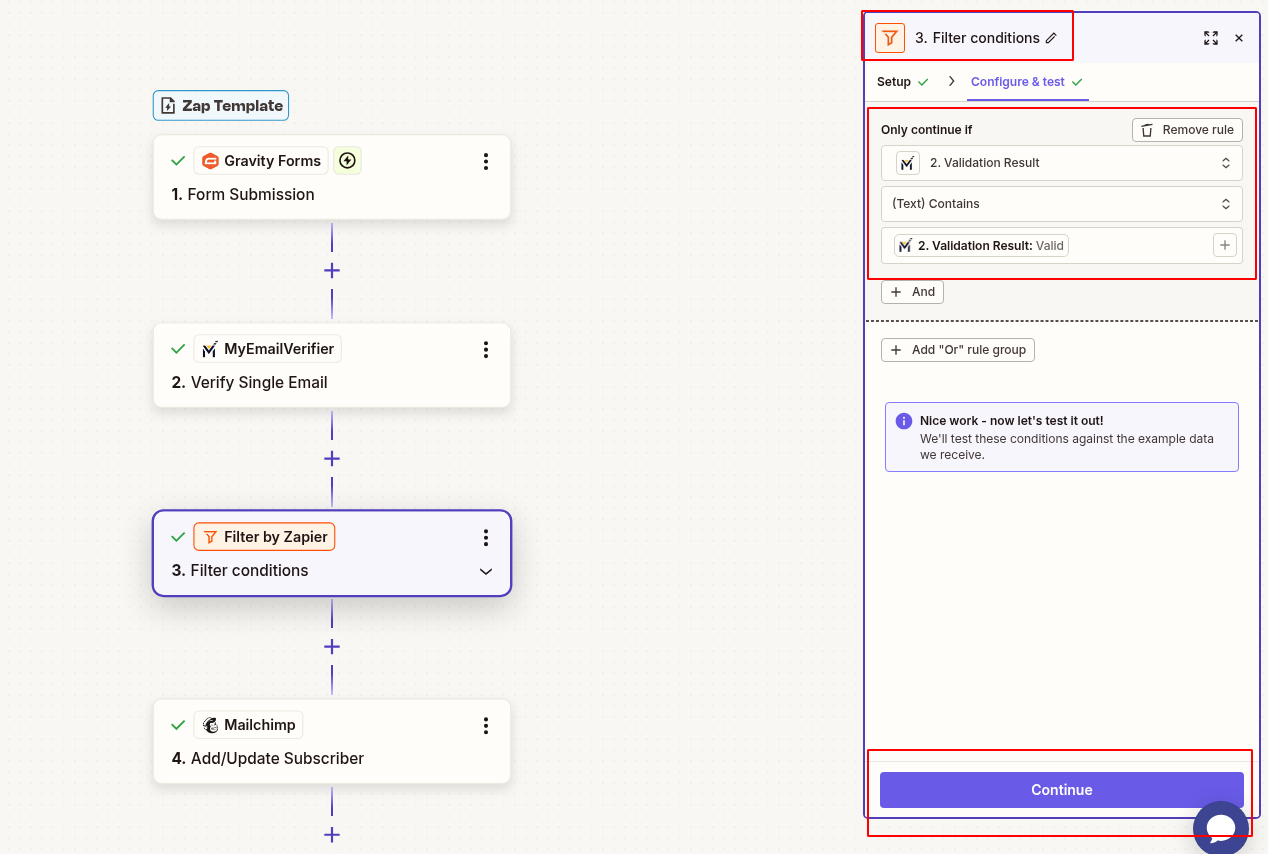Collapse step 3 using its chevron
The width and height of the screenshot is (1268, 854).
pos(486,571)
